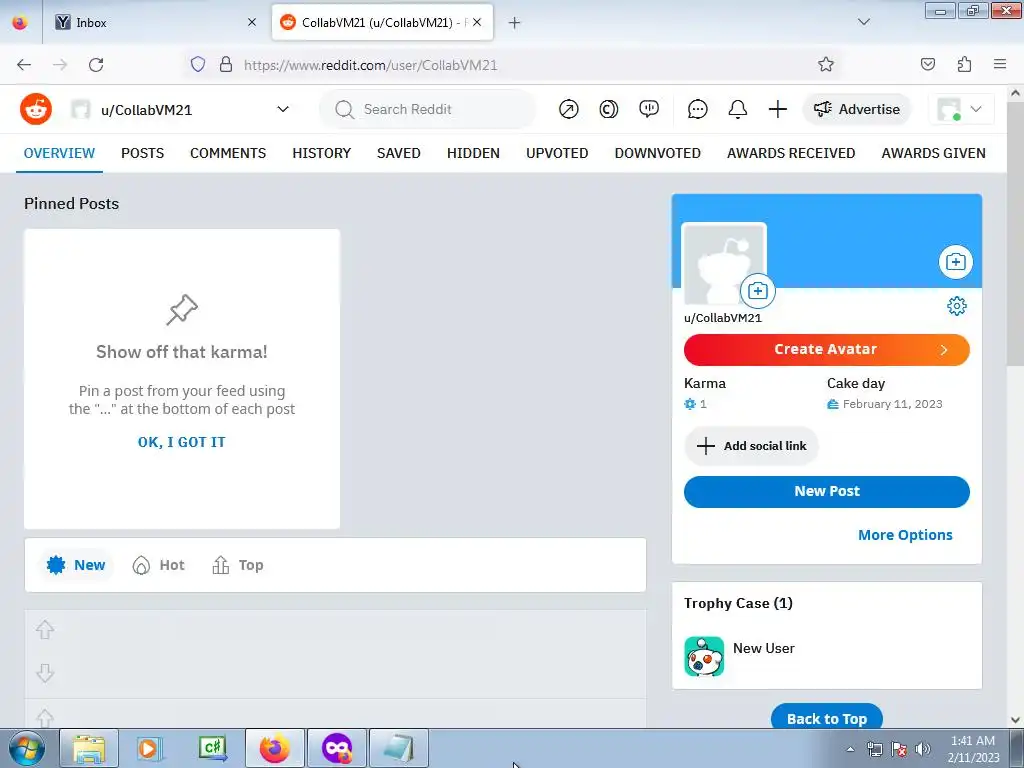Click the More Options link
1024x768 pixels.
904,535
